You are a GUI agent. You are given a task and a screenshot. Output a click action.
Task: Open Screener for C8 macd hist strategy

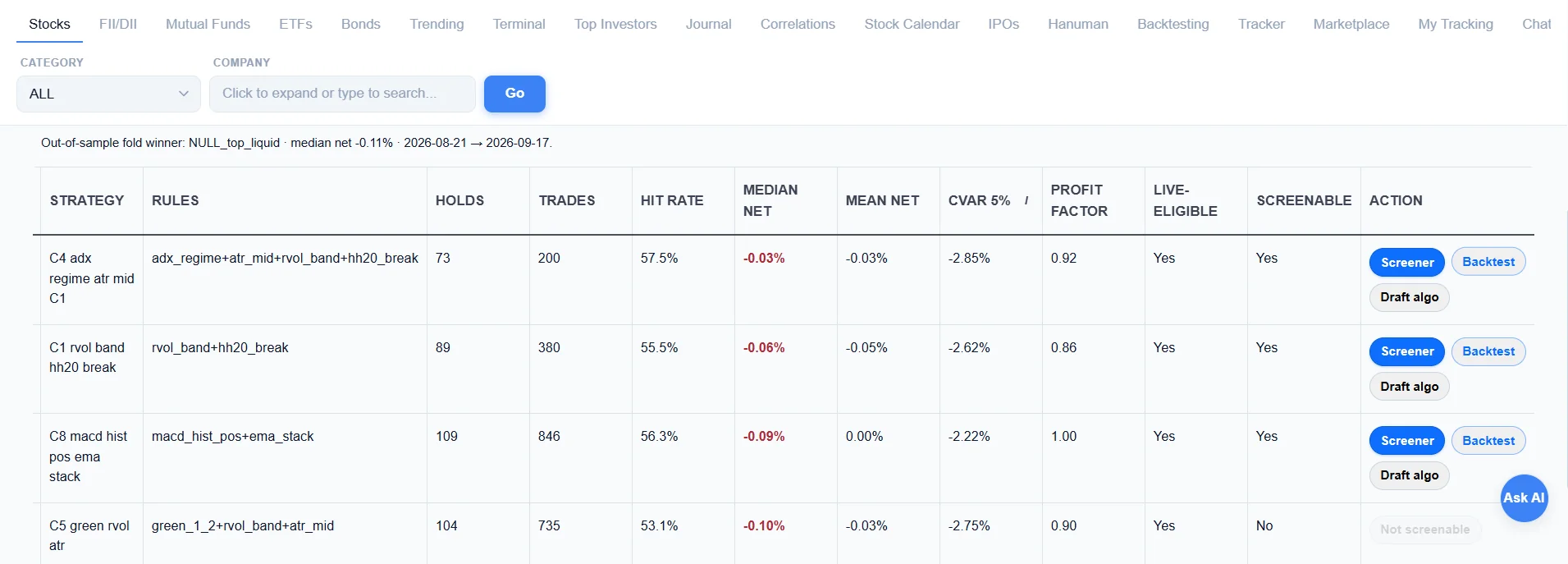click(x=1407, y=441)
